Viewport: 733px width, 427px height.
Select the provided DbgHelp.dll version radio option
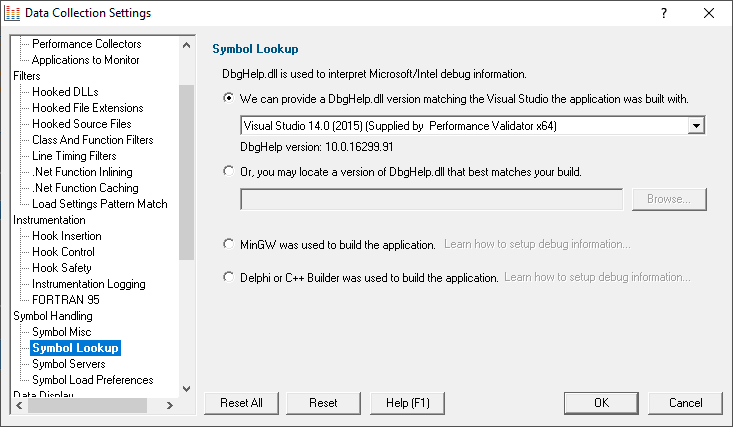tap(229, 98)
